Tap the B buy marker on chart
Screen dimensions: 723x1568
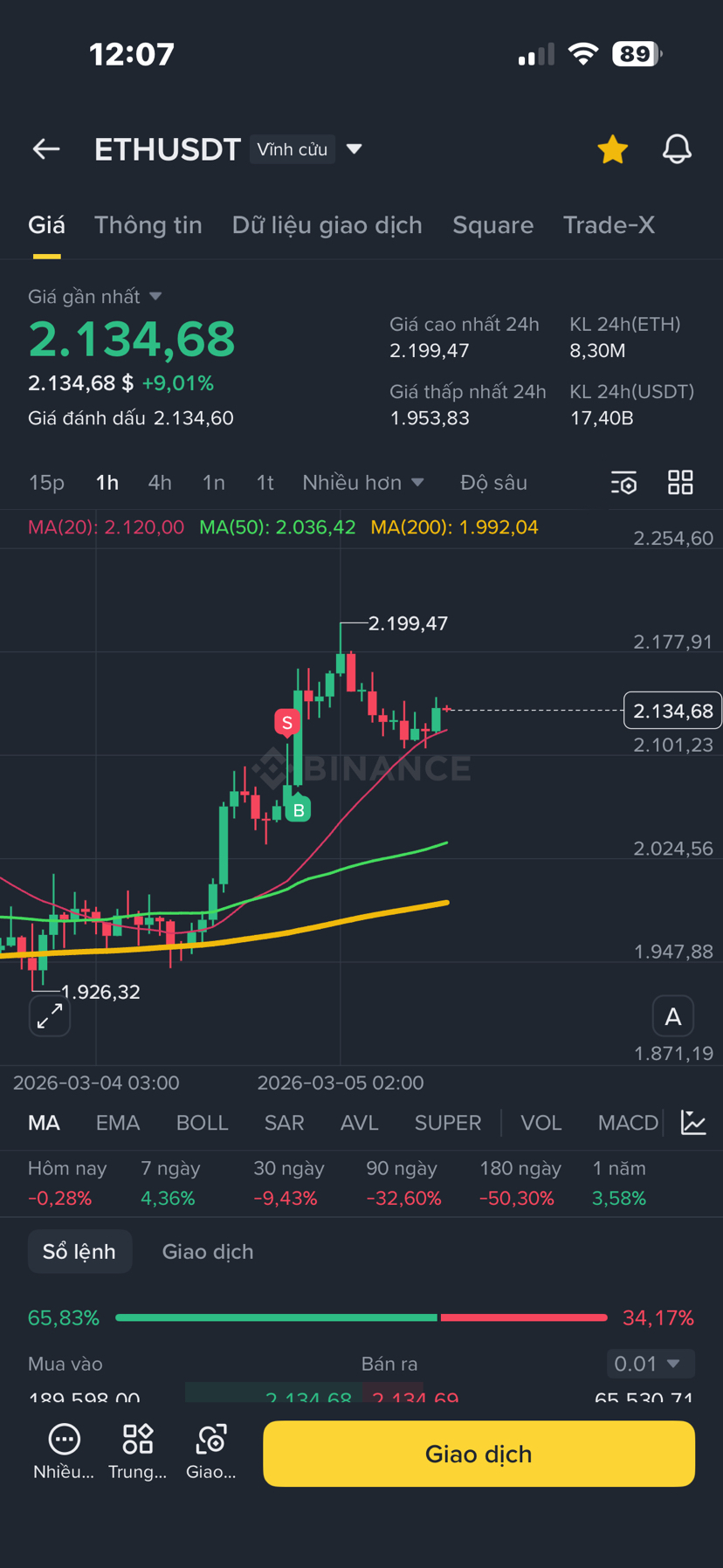298,810
